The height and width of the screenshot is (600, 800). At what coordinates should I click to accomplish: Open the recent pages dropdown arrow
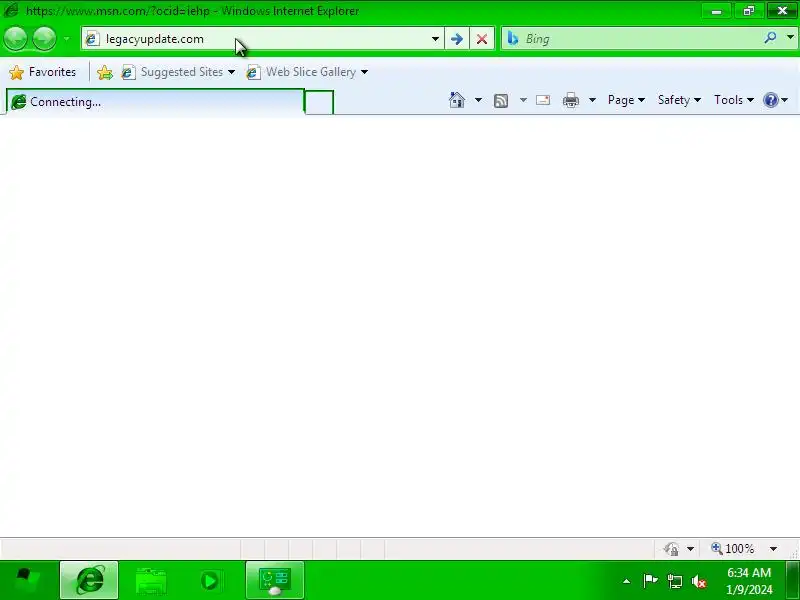coord(66,39)
